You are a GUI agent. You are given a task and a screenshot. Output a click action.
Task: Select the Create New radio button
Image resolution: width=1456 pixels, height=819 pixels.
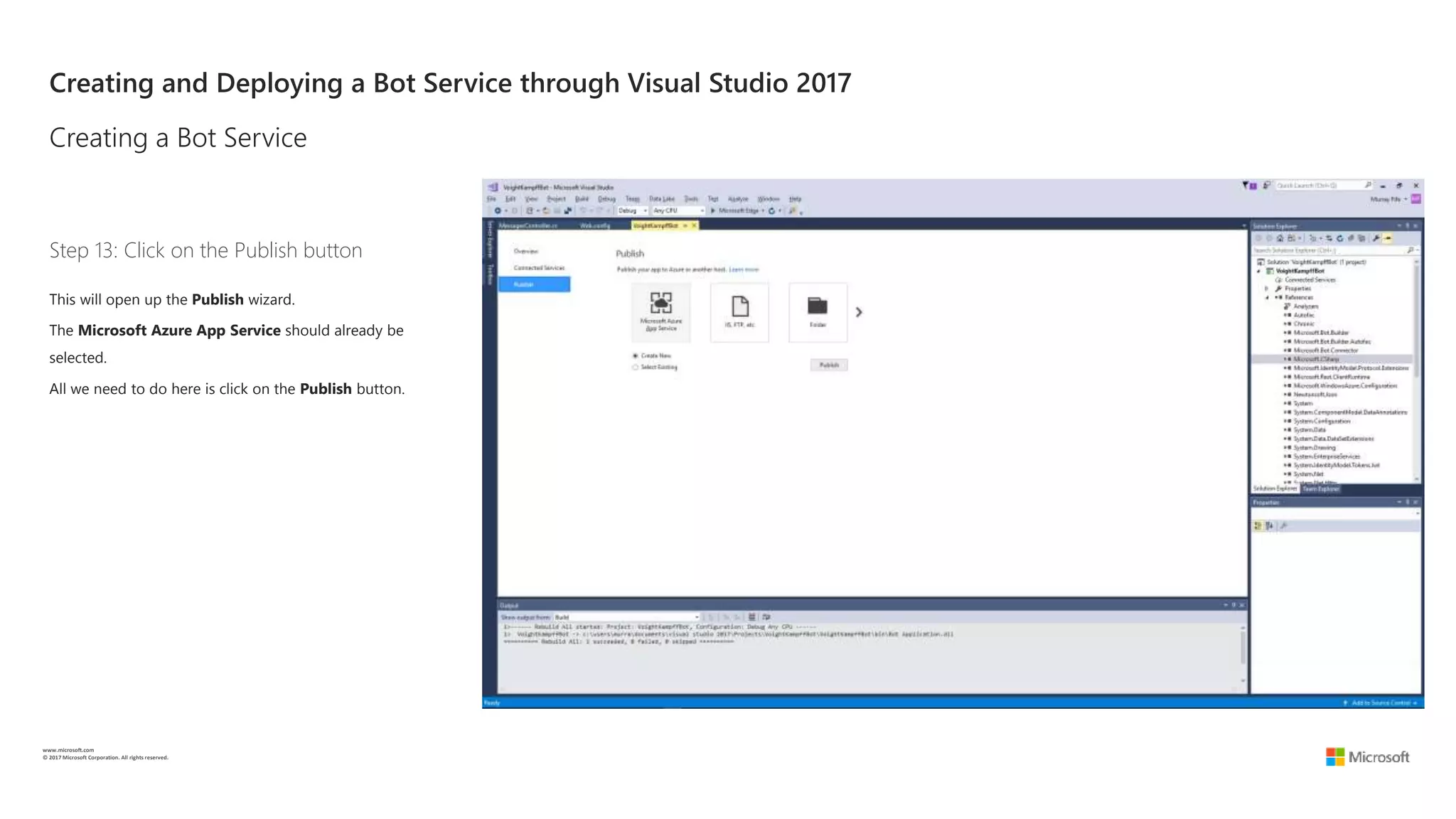click(x=635, y=355)
